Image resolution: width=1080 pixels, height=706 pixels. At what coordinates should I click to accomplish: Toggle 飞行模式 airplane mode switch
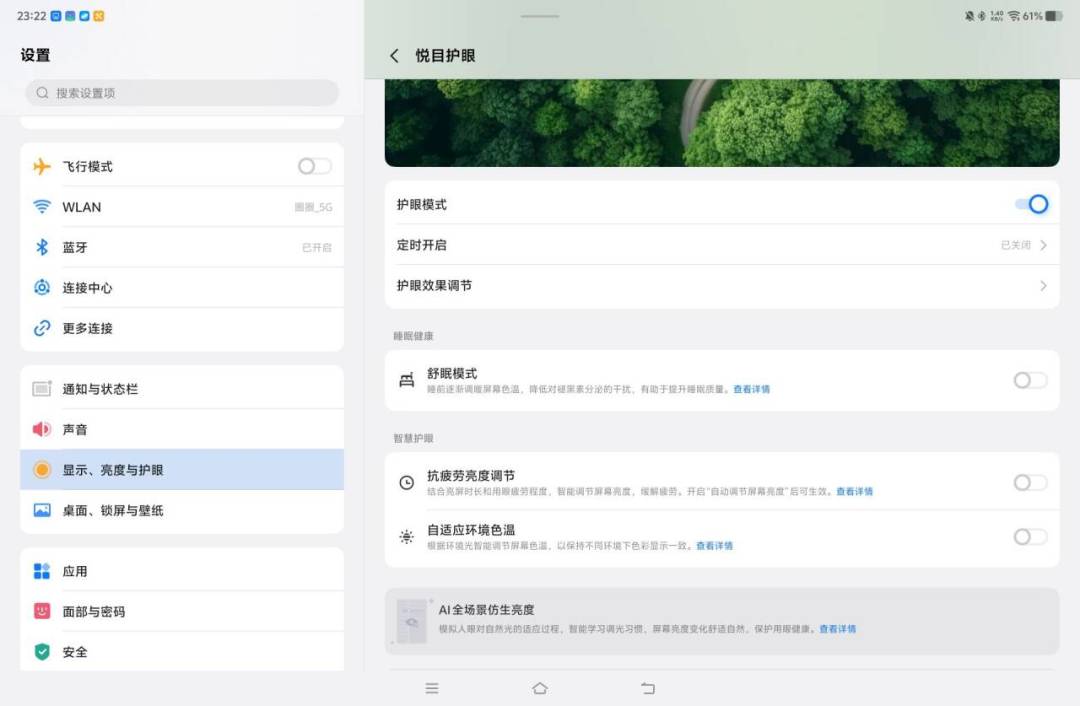(315, 167)
